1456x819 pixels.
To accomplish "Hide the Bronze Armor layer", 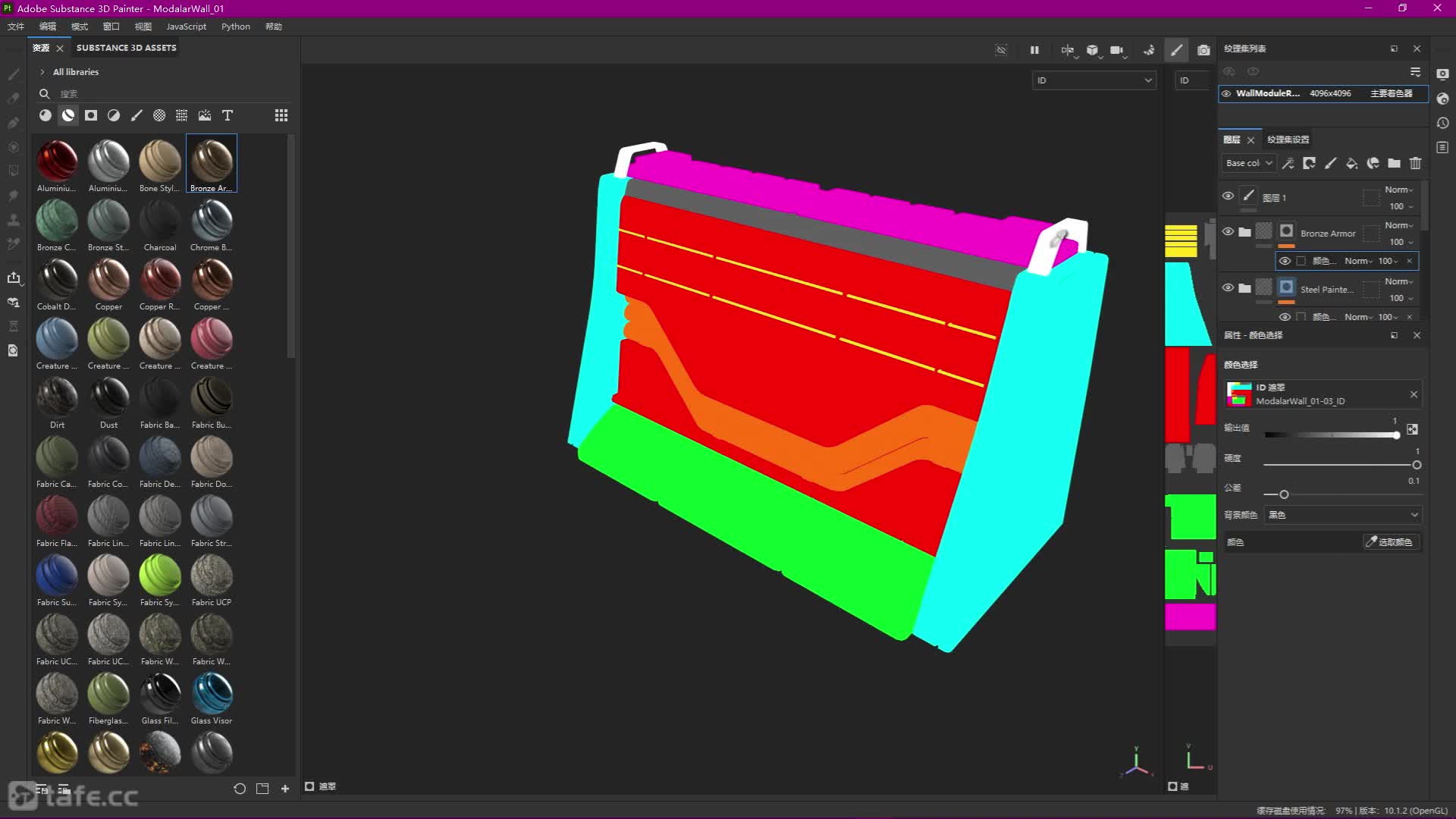I will (x=1228, y=232).
